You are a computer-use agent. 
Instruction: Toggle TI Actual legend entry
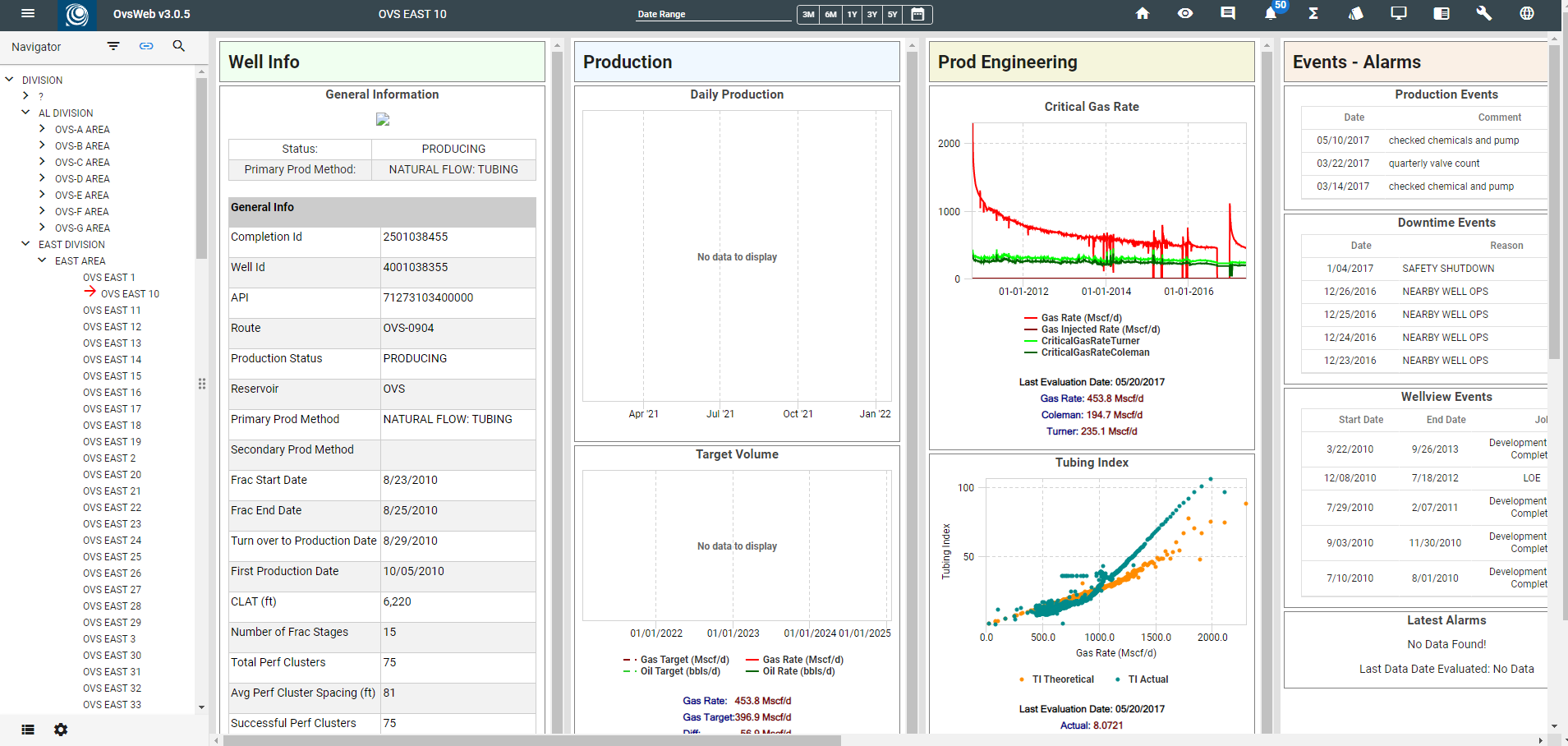click(1142, 679)
